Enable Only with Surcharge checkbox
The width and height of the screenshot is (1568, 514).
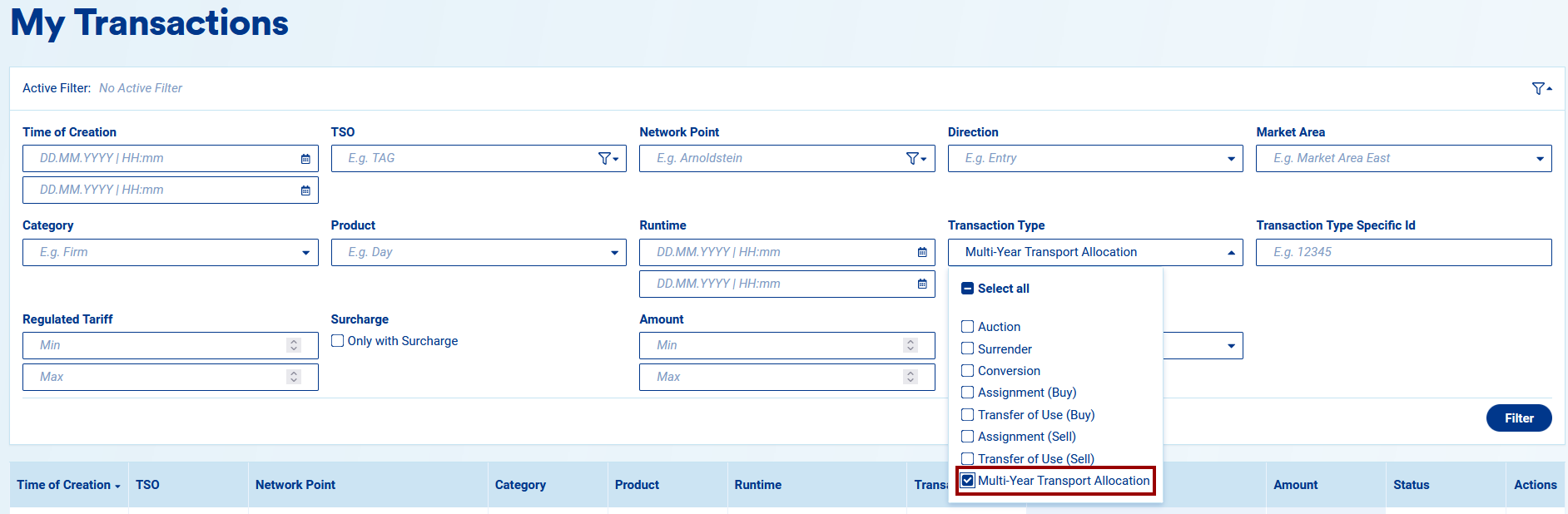coord(338,341)
